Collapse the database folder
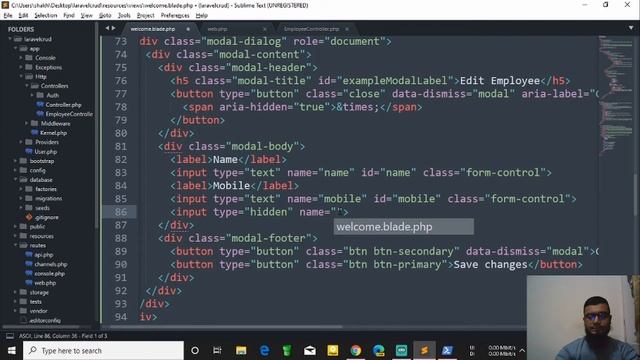 (x=16, y=180)
